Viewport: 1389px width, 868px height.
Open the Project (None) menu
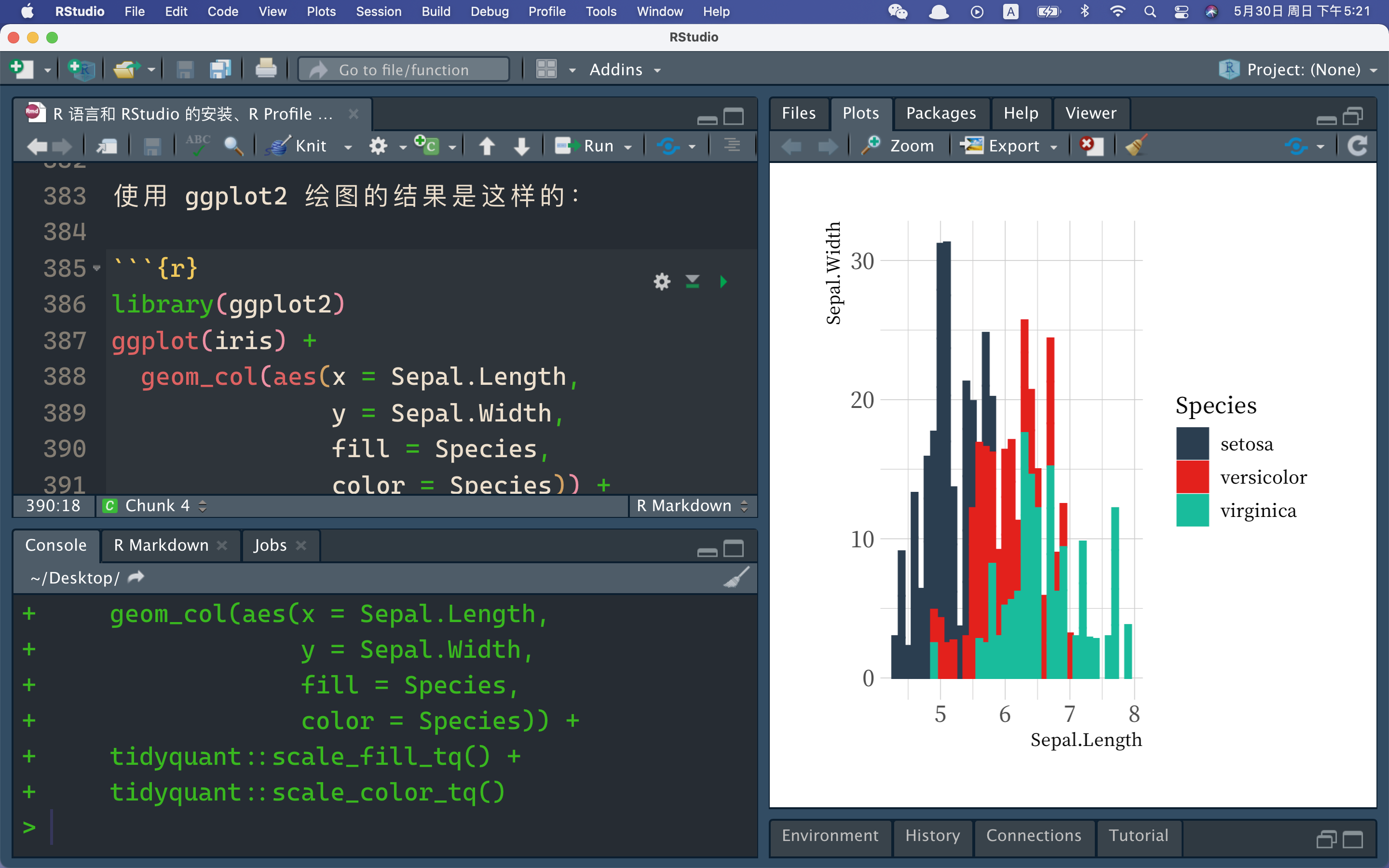point(1297,69)
